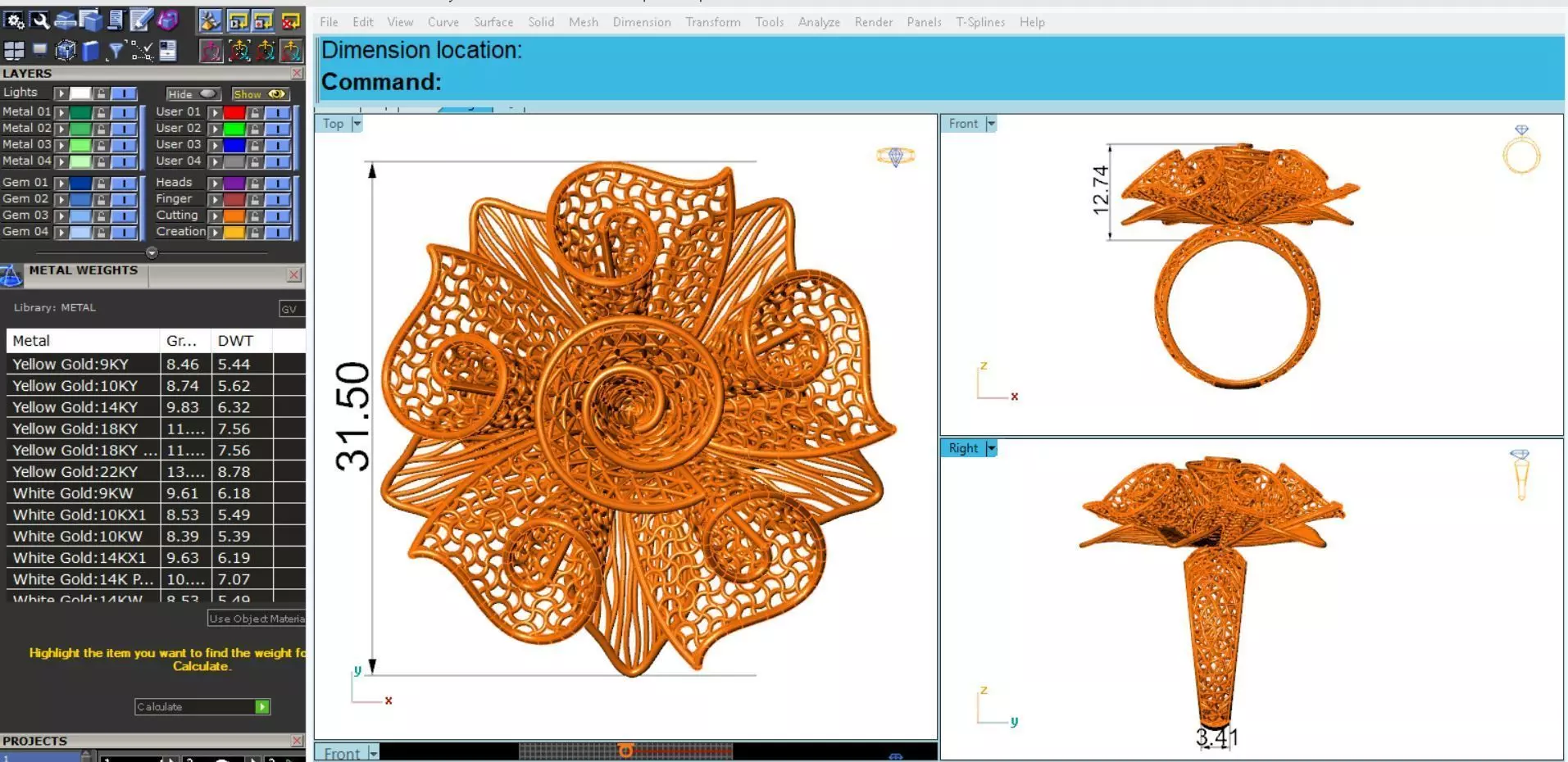Screen dimensions: 1568x762
Task: Click the selection filter funnel icon
Action: (116, 51)
